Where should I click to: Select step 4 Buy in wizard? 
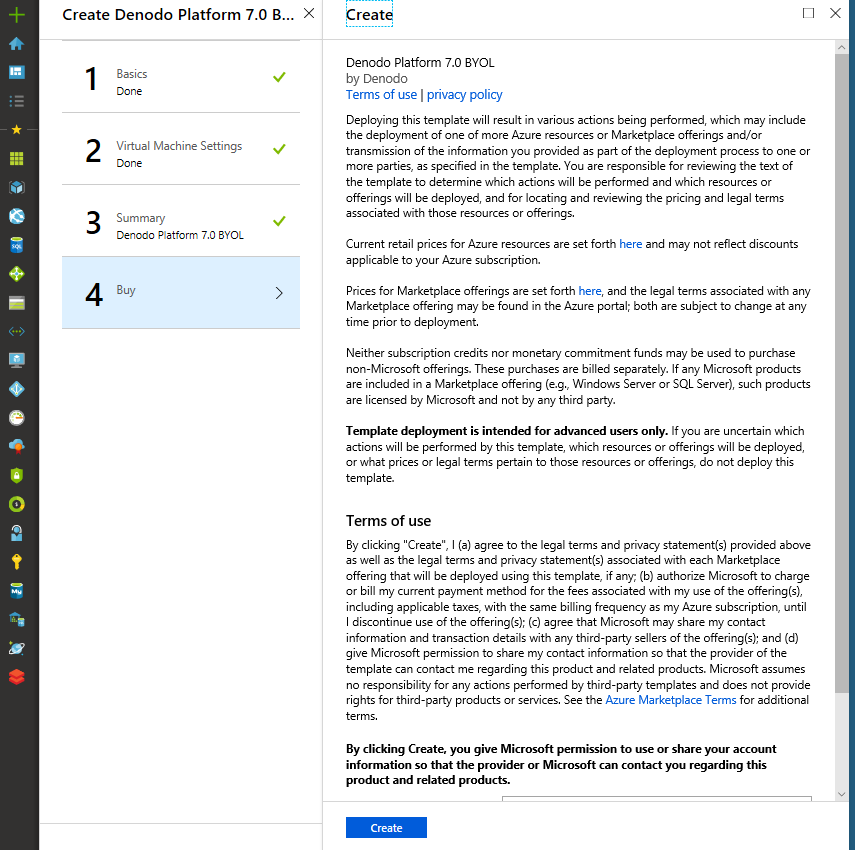pyautogui.click(x=181, y=293)
